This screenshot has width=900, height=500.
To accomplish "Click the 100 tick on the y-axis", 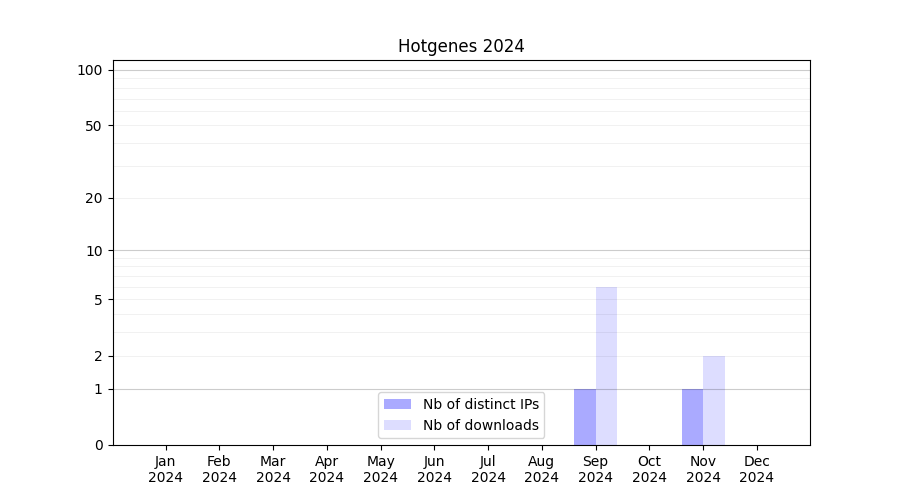I will click(x=90, y=70).
